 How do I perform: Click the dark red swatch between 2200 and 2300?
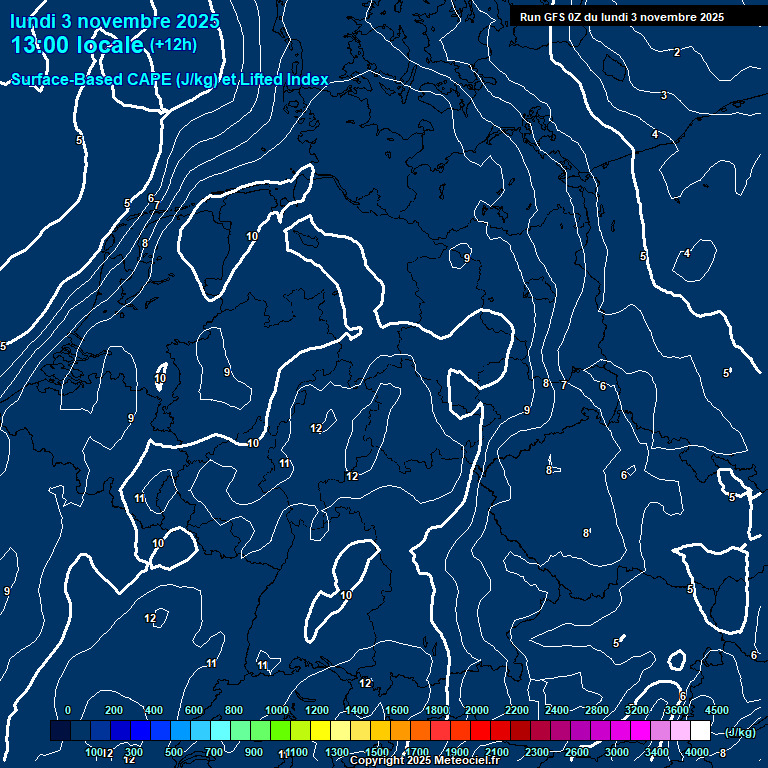520,730
